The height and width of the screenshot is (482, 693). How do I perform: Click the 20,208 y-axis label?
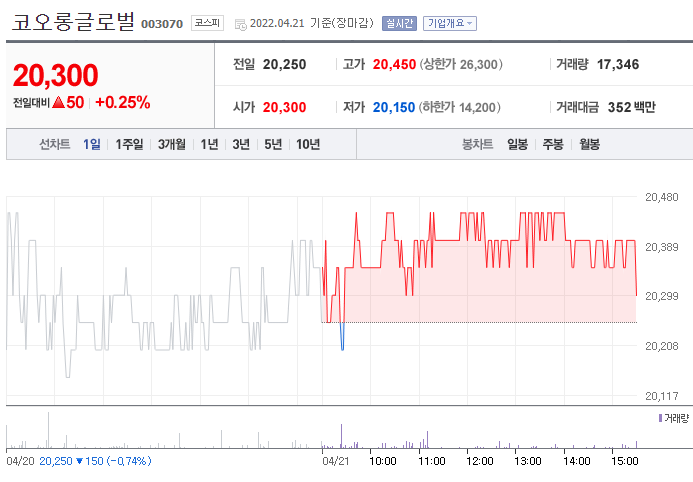tap(662, 346)
